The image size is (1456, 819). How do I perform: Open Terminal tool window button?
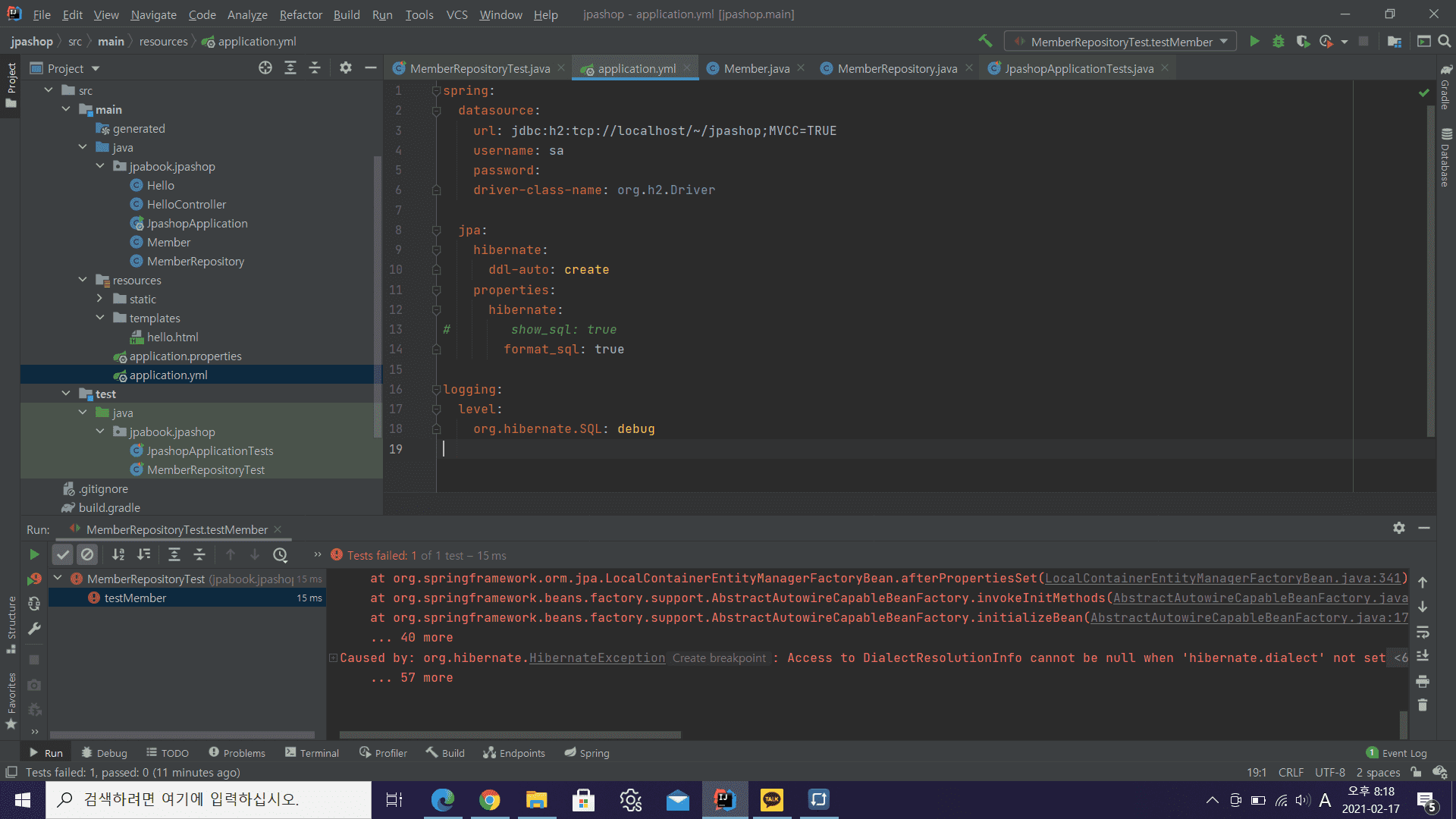click(312, 753)
